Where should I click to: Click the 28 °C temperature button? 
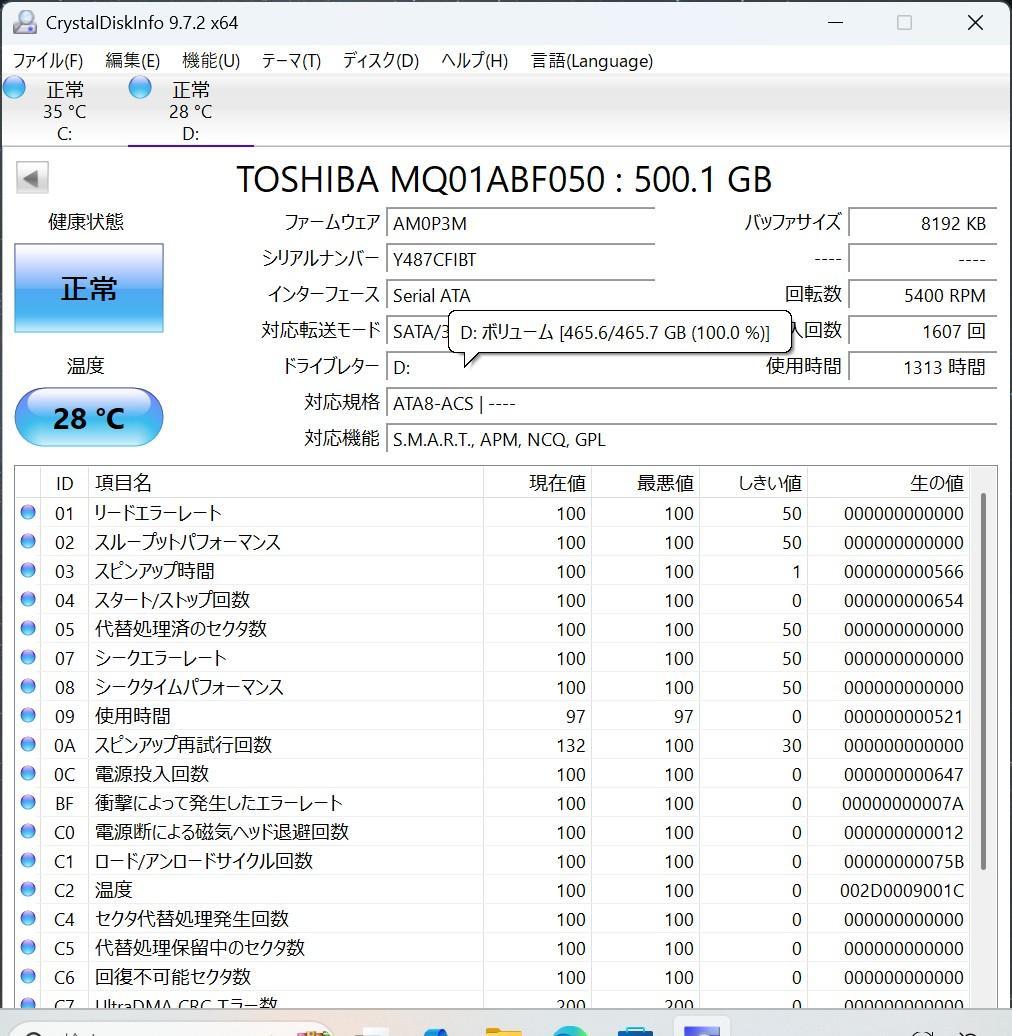(x=89, y=418)
